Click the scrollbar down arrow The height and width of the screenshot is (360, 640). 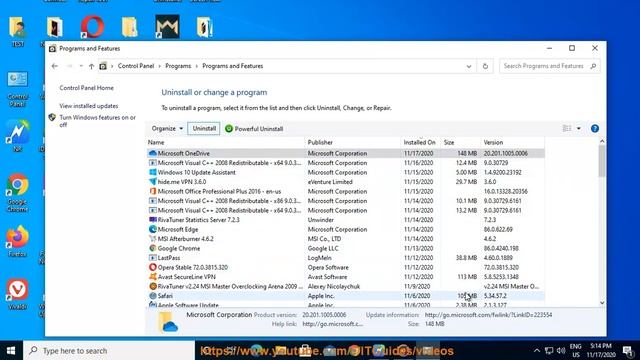(602, 303)
